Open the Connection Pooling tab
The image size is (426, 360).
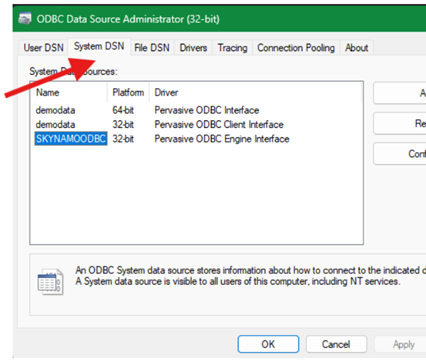coord(296,48)
